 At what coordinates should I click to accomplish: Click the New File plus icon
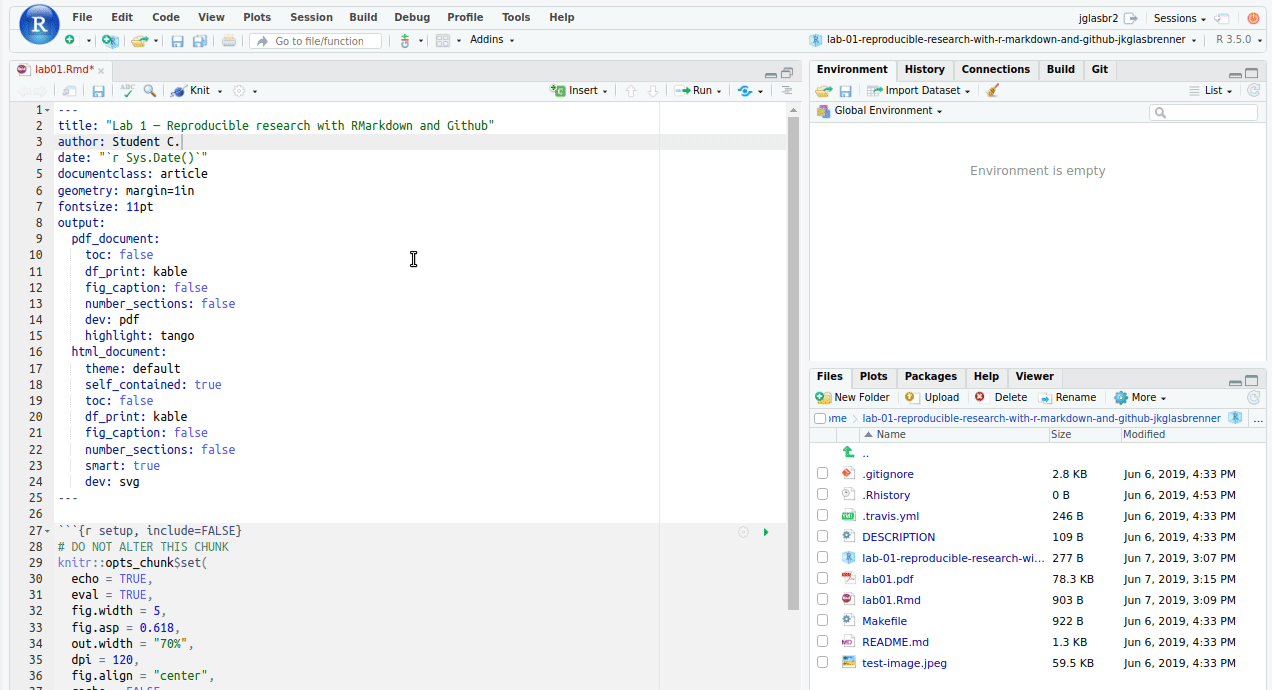pyautogui.click(x=70, y=41)
